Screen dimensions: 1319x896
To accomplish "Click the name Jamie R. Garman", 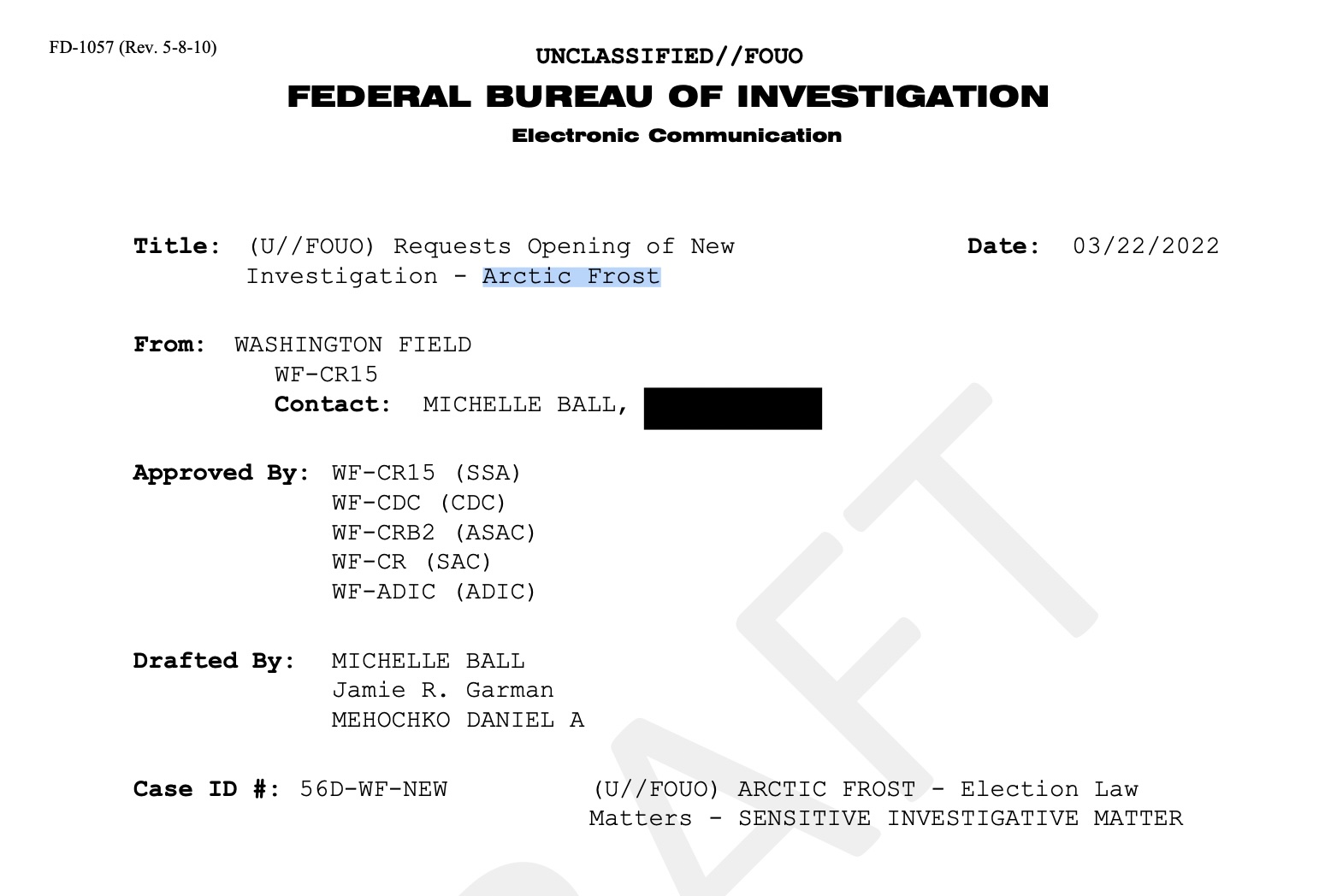I will 442,690.
